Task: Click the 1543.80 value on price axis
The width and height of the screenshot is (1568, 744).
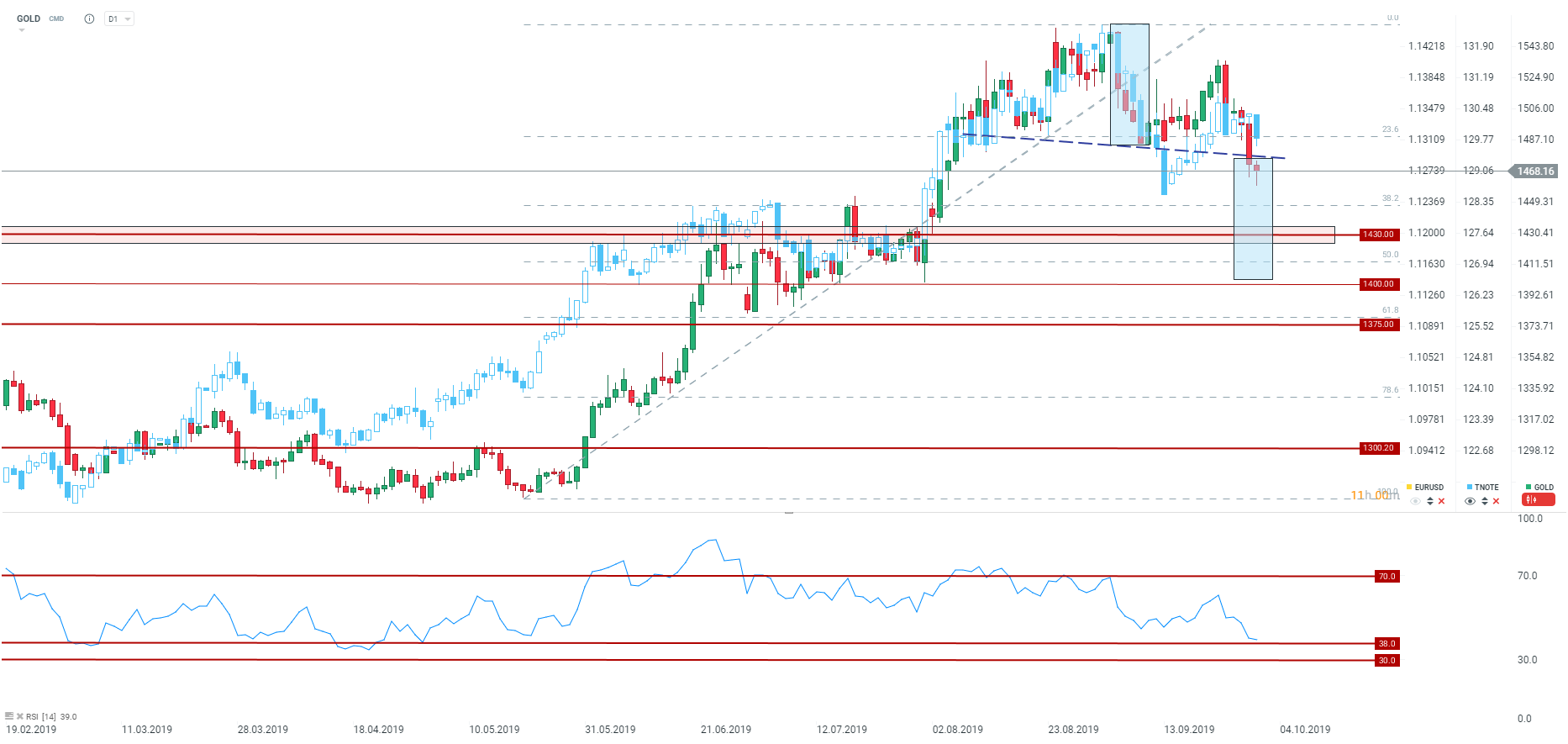Action: click(x=1536, y=46)
